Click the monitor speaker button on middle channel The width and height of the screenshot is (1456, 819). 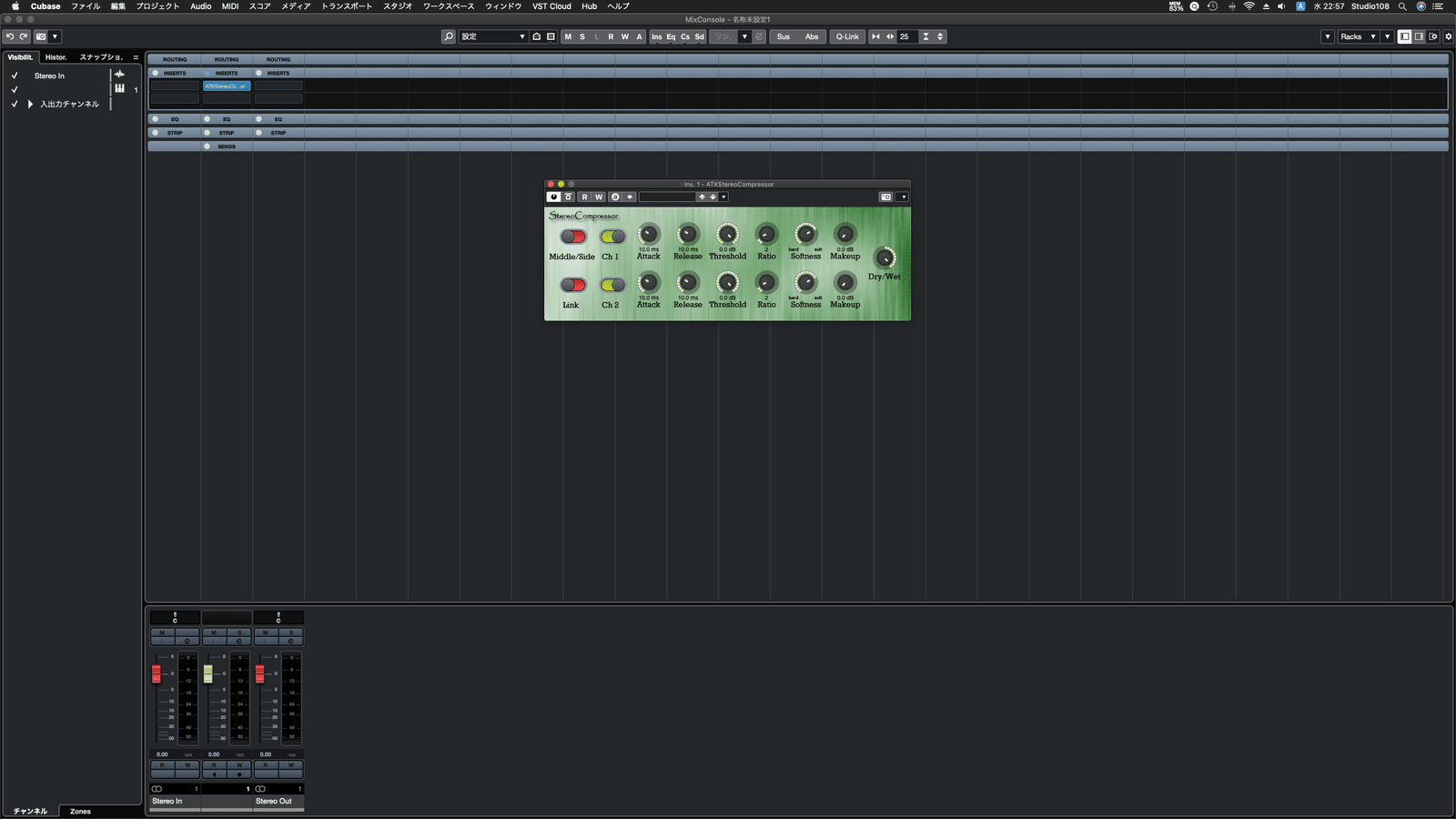[x=214, y=774]
